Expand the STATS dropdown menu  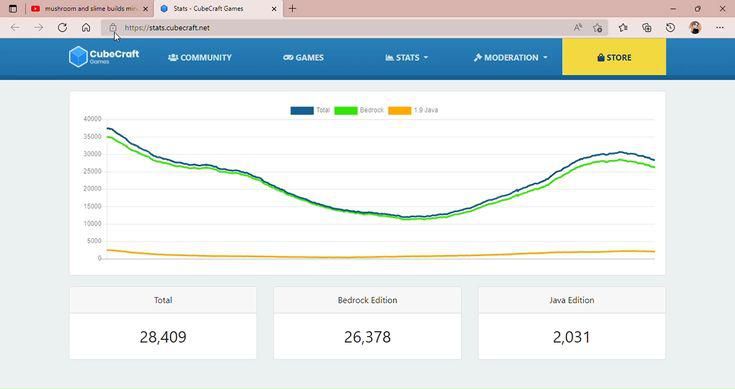[x=406, y=58]
